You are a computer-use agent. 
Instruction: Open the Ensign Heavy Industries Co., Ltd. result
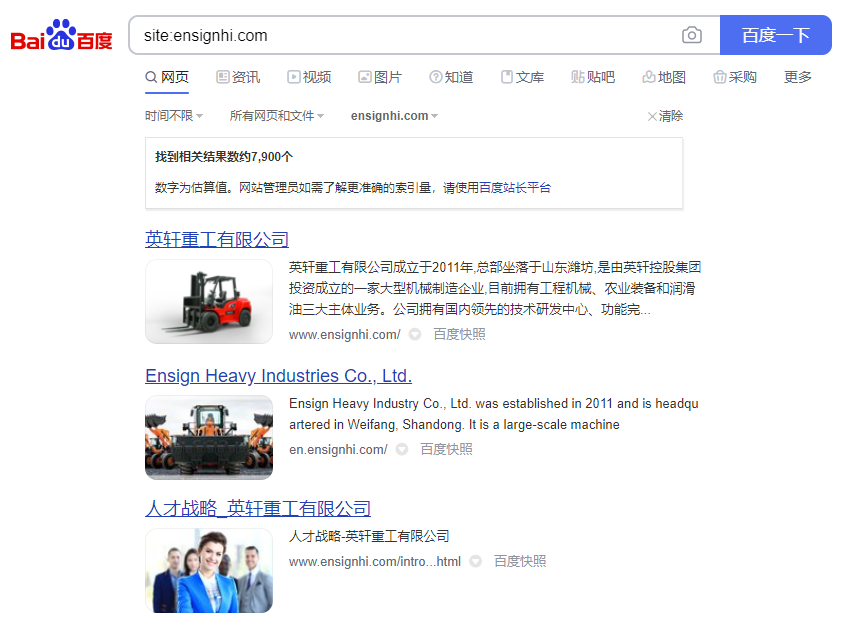point(278,376)
